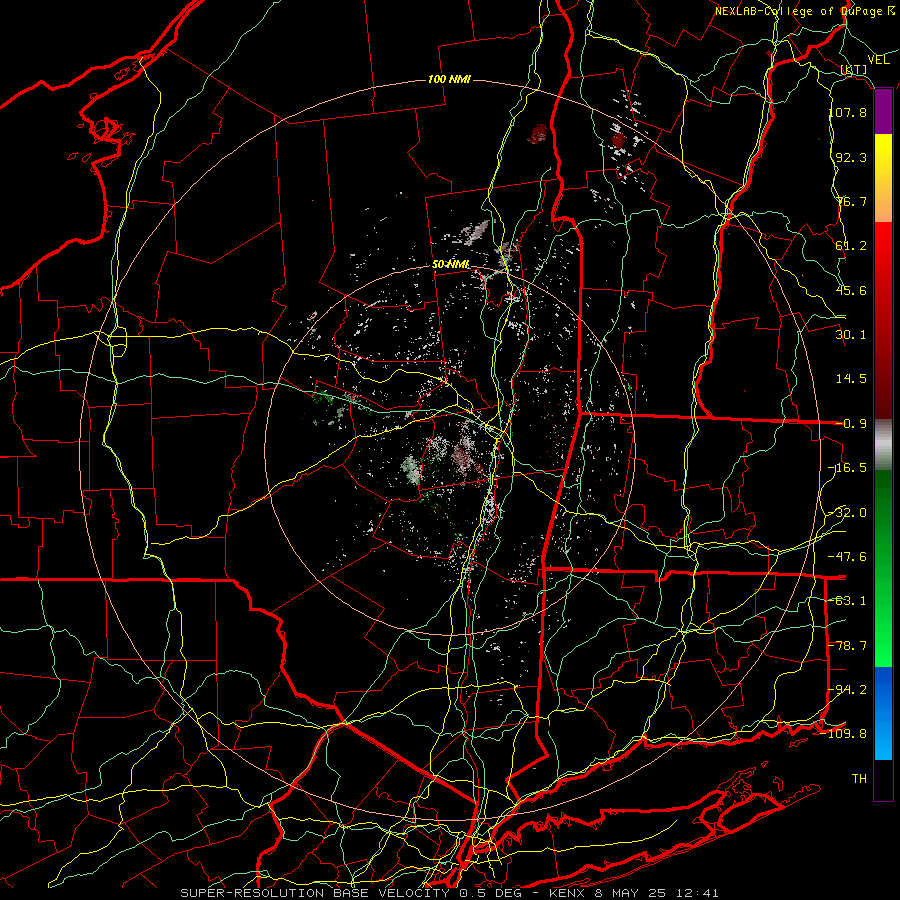Click the 30.1 legend value

(851, 335)
